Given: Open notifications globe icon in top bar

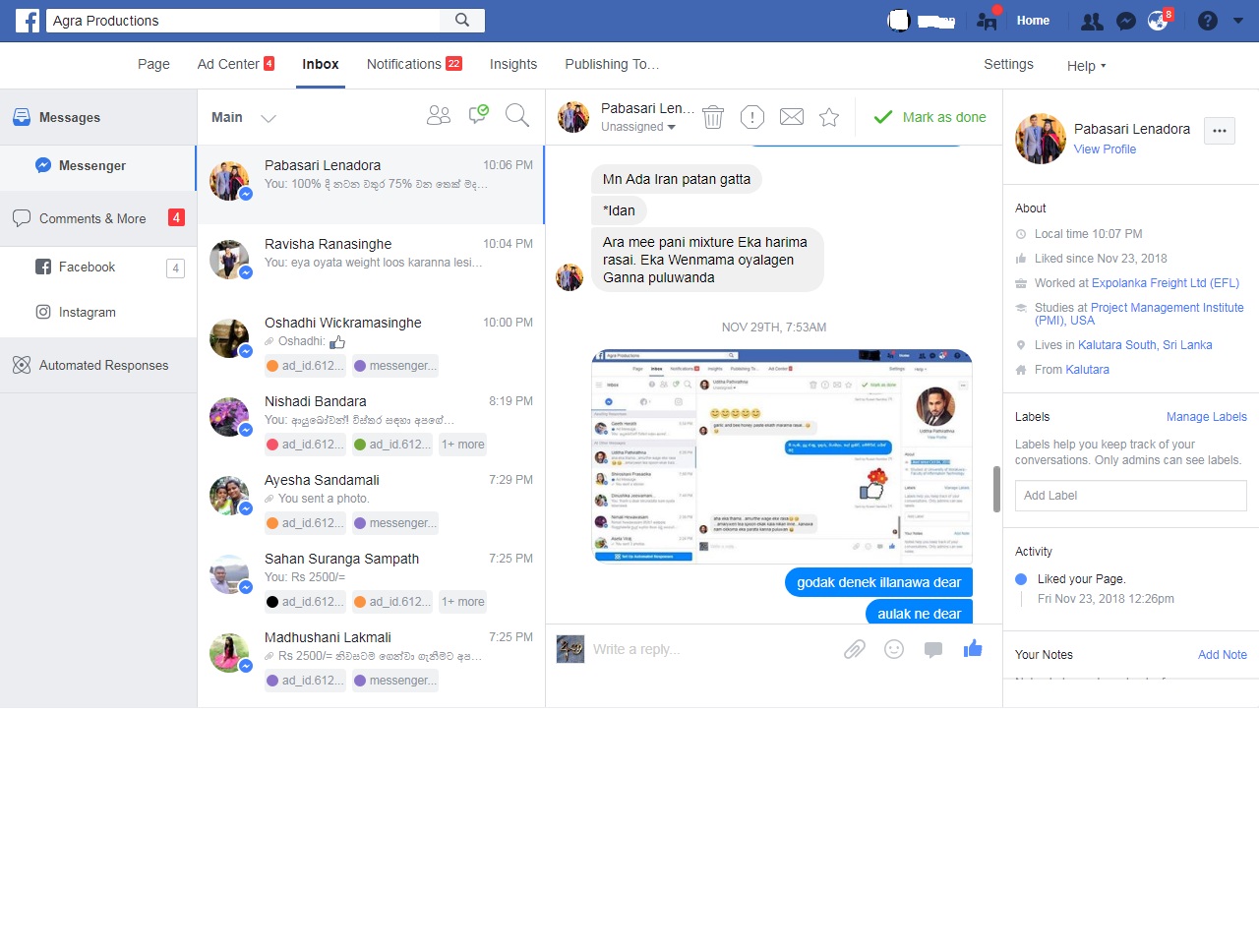Looking at the screenshot, I should click(x=1158, y=21).
